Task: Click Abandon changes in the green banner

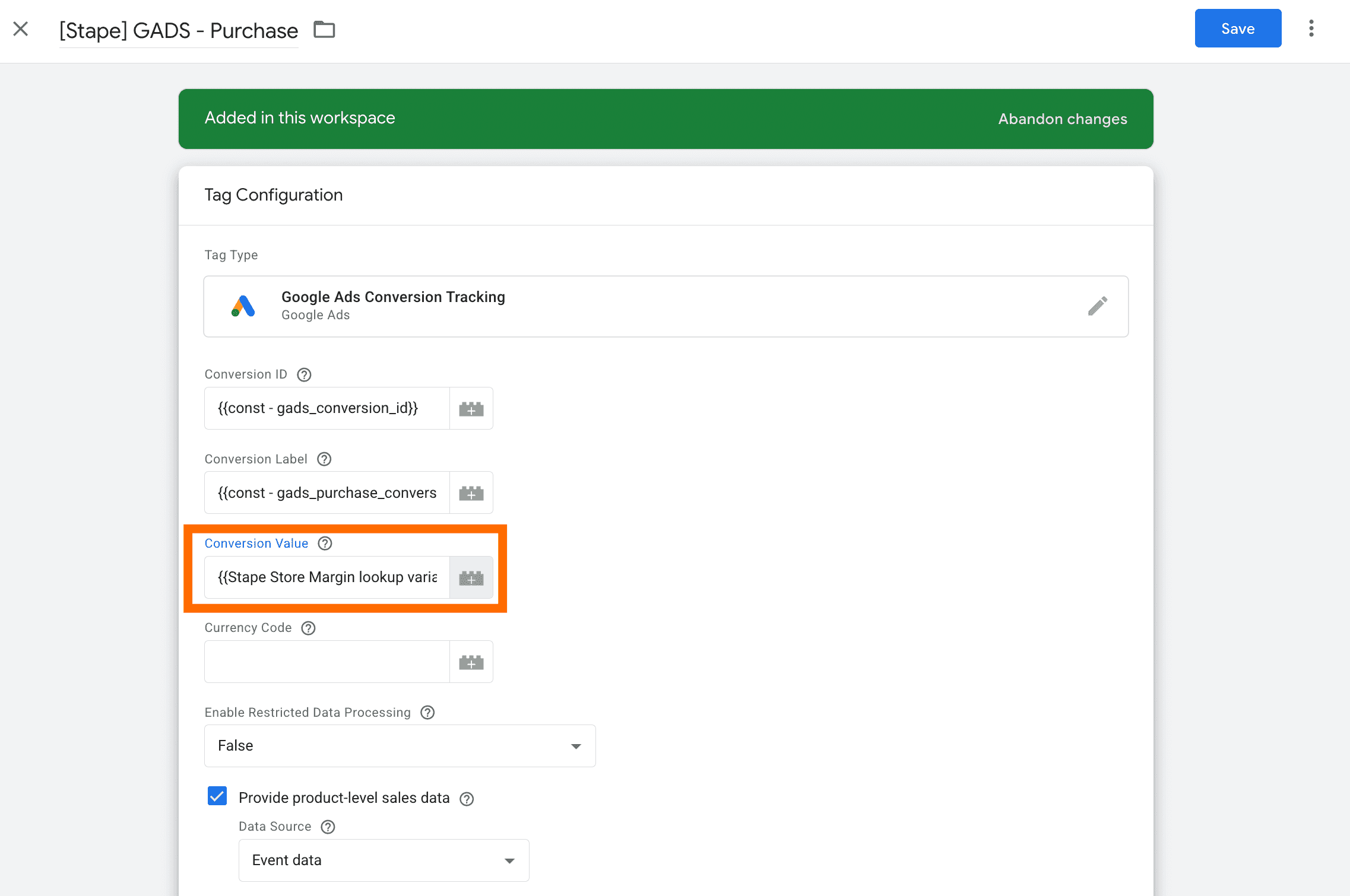Action: pos(1062,119)
